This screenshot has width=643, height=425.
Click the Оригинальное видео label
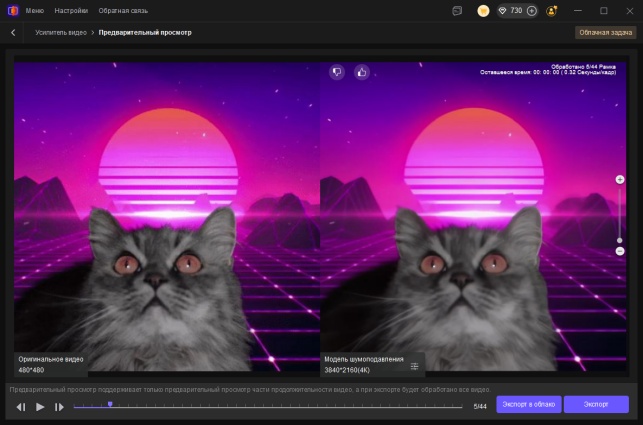coord(51,359)
